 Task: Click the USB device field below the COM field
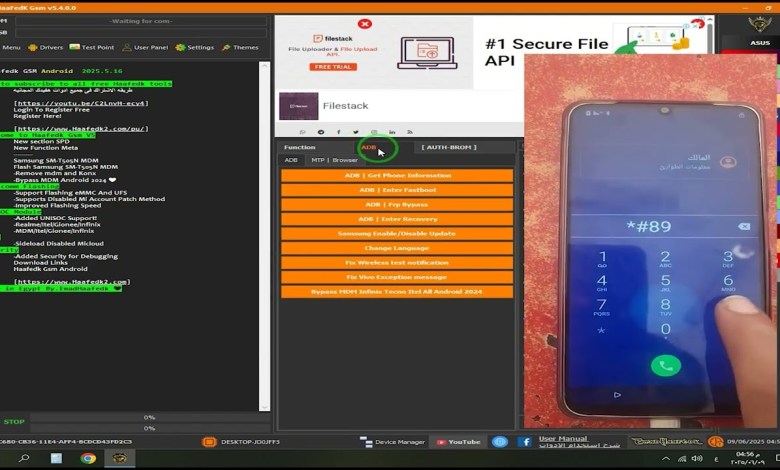[141, 33]
